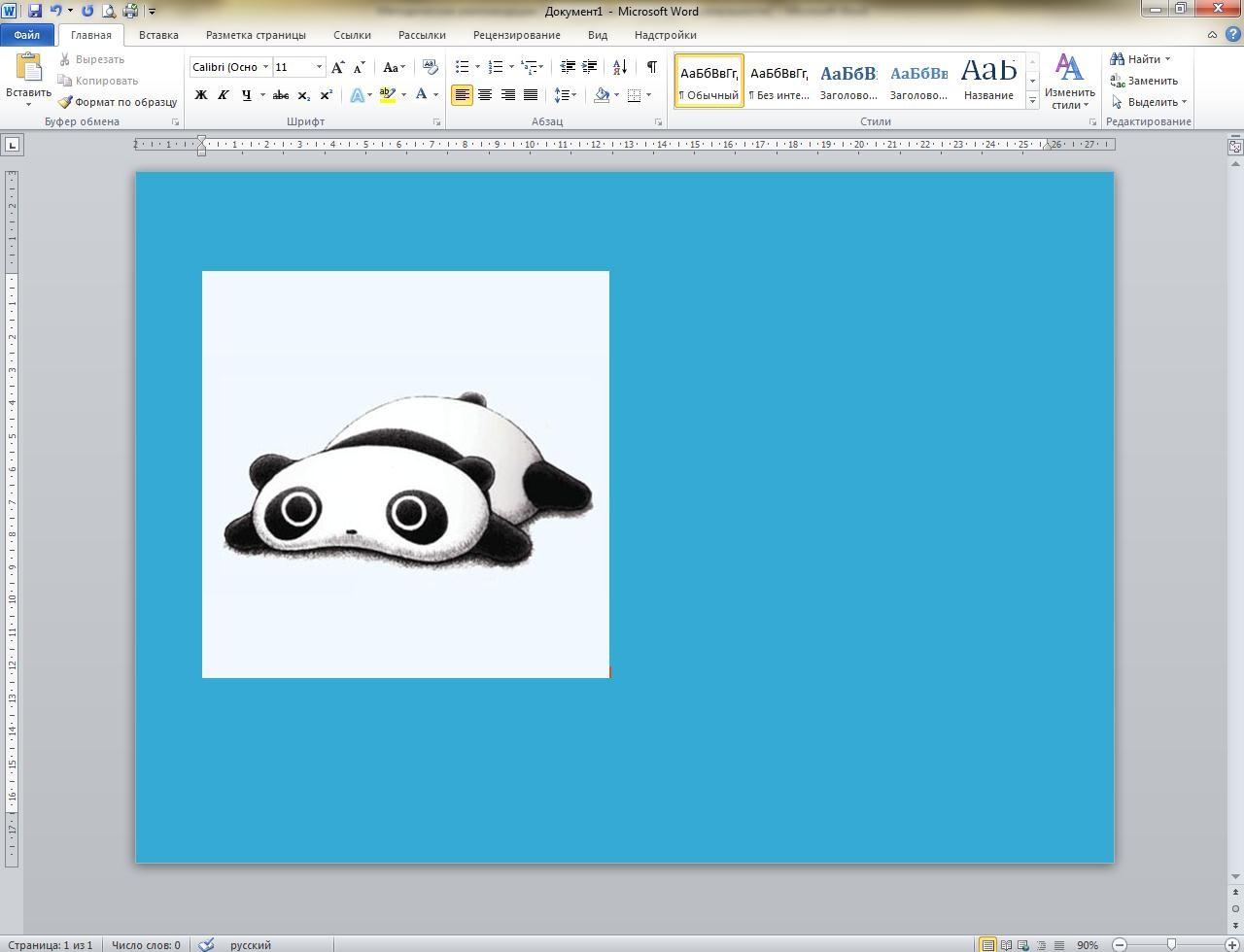Switch to web layout view

[x=1023, y=944]
